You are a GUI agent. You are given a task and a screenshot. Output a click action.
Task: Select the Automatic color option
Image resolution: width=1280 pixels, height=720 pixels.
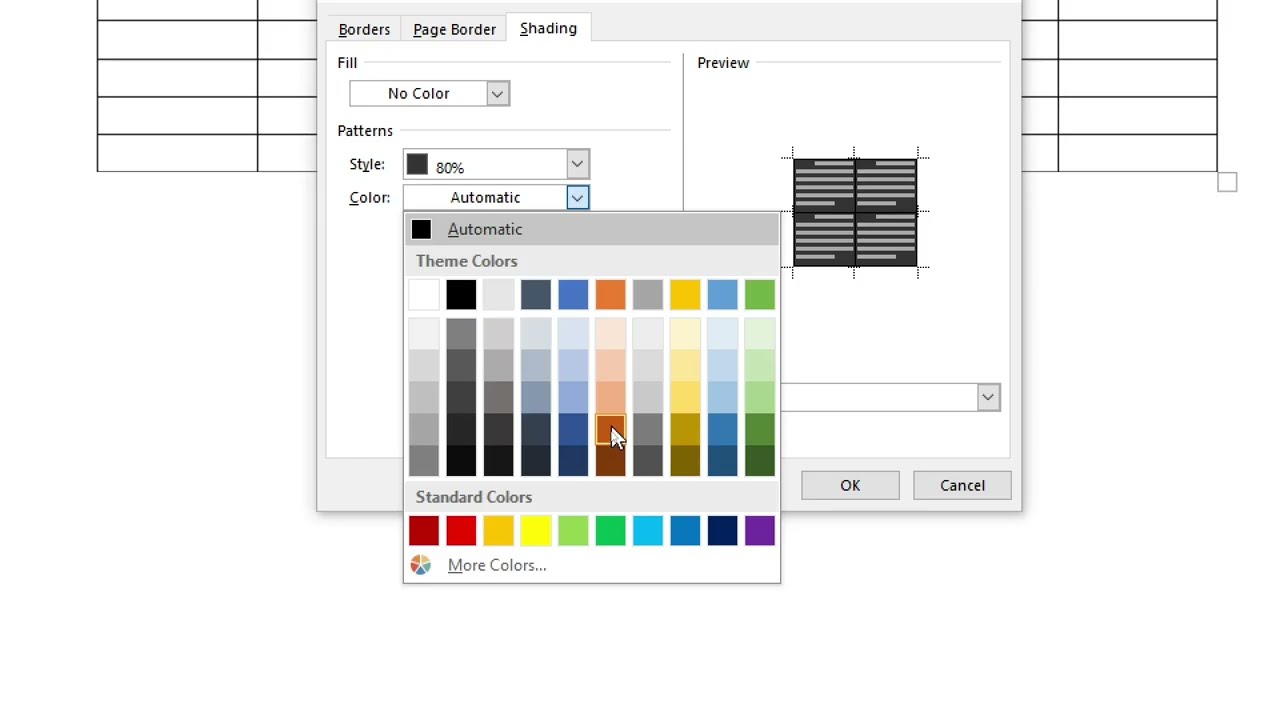tap(485, 229)
